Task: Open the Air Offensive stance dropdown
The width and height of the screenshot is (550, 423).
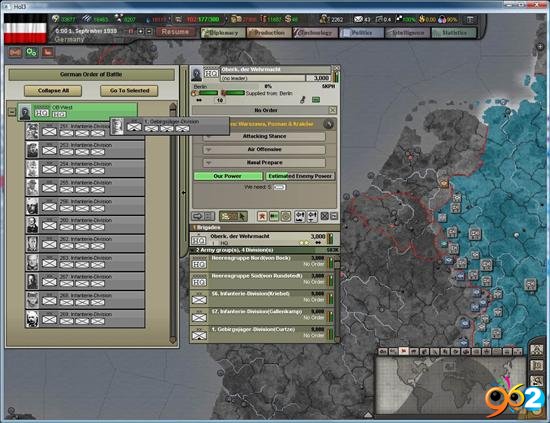Action: tap(264, 149)
